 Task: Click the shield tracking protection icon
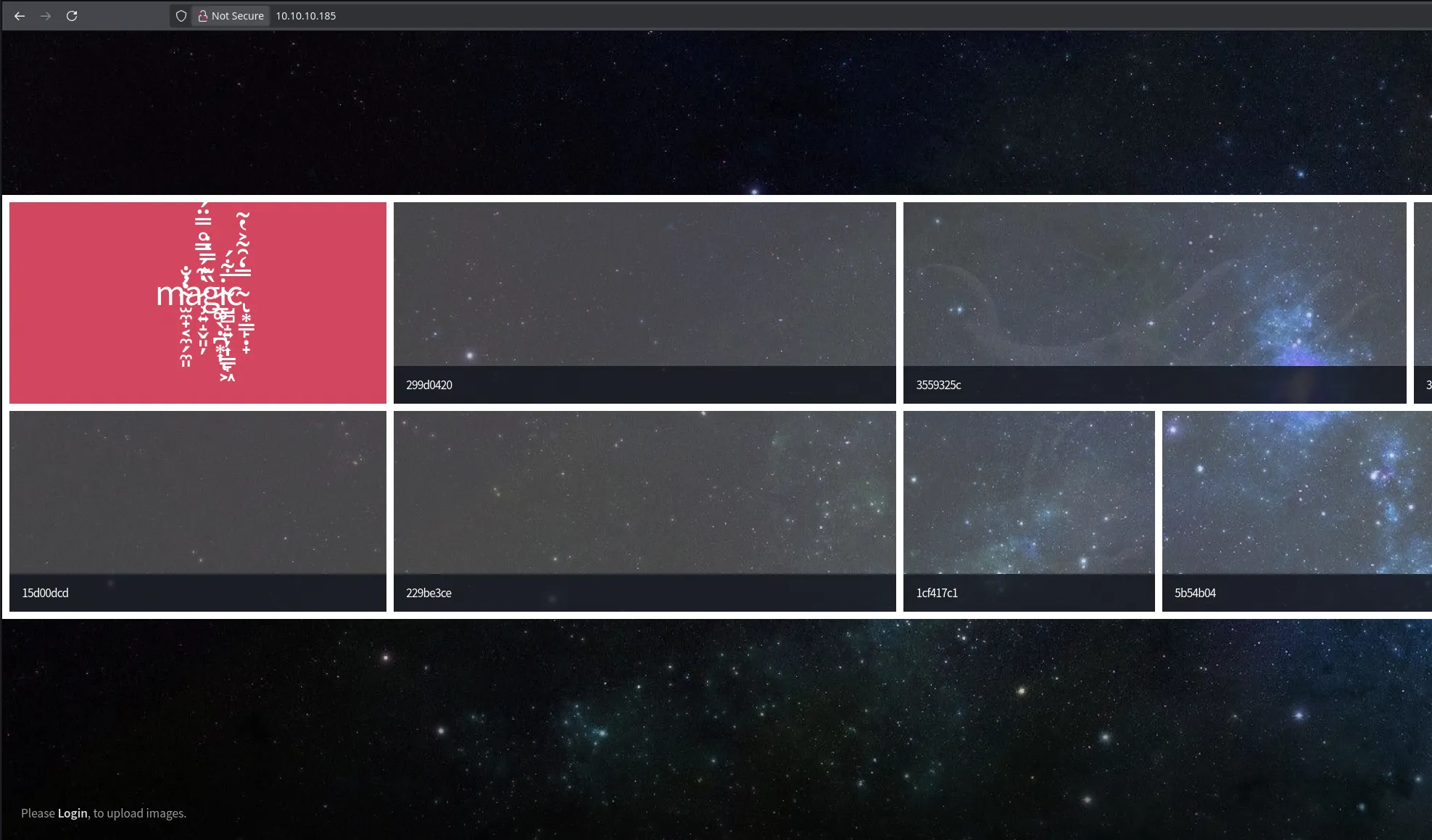click(181, 16)
